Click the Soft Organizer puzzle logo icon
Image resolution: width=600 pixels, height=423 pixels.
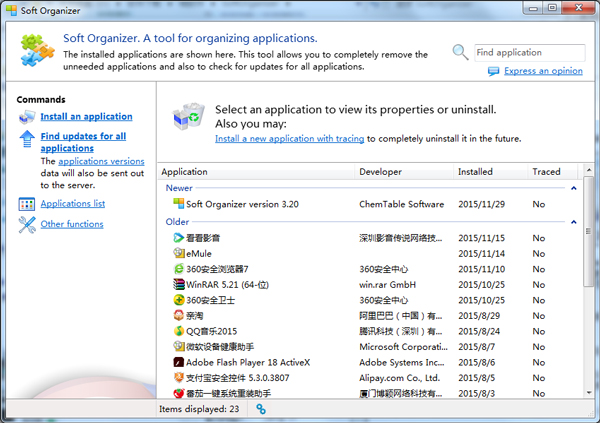[x=38, y=50]
